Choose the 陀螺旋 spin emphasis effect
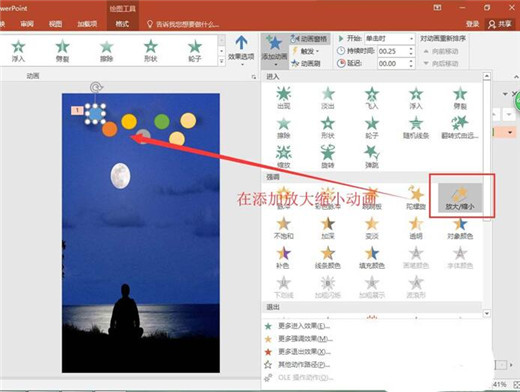 pyautogui.click(x=416, y=198)
